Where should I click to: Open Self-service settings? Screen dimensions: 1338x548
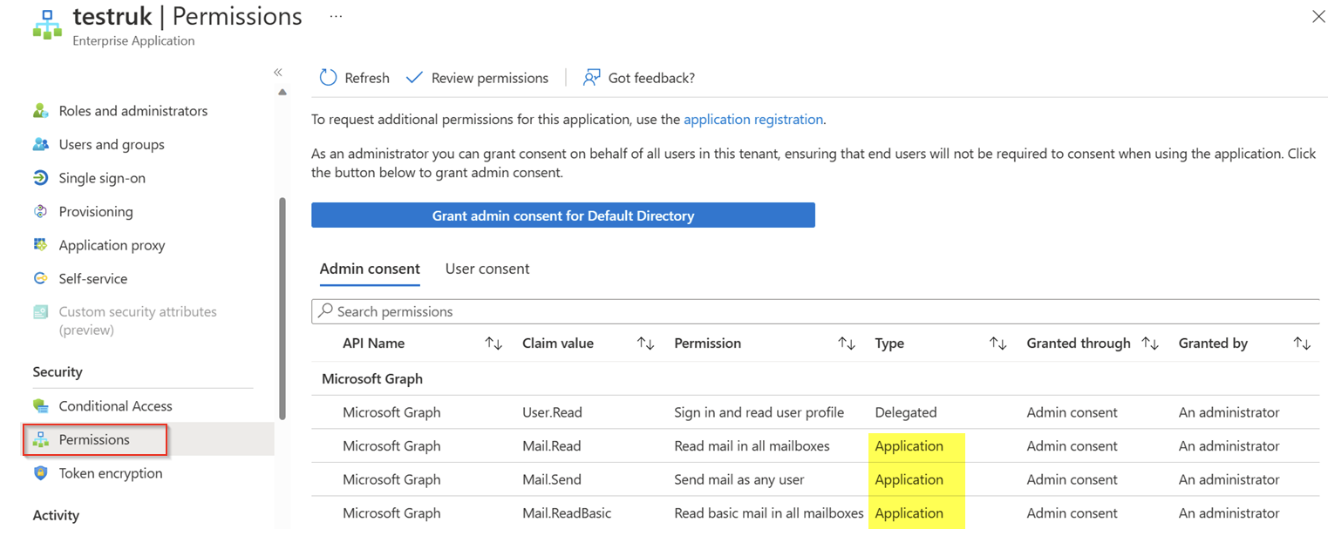[93, 279]
